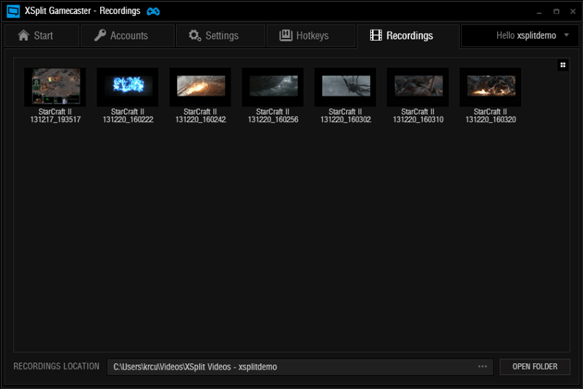
Task: Browse recordings location with the ellipsis button
Action: point(482,366)
